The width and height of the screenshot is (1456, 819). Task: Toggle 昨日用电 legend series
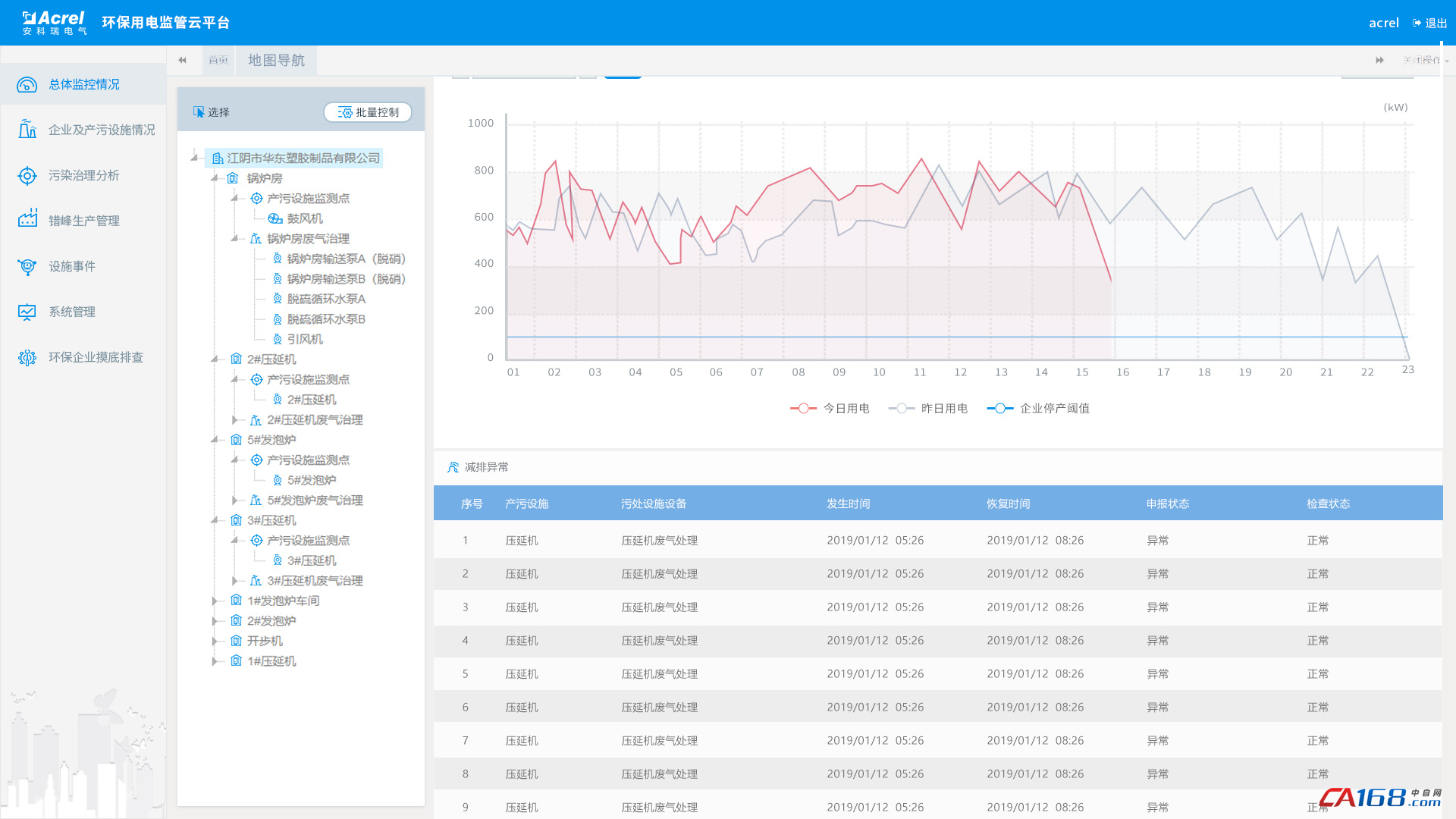[x=928, y=408]
